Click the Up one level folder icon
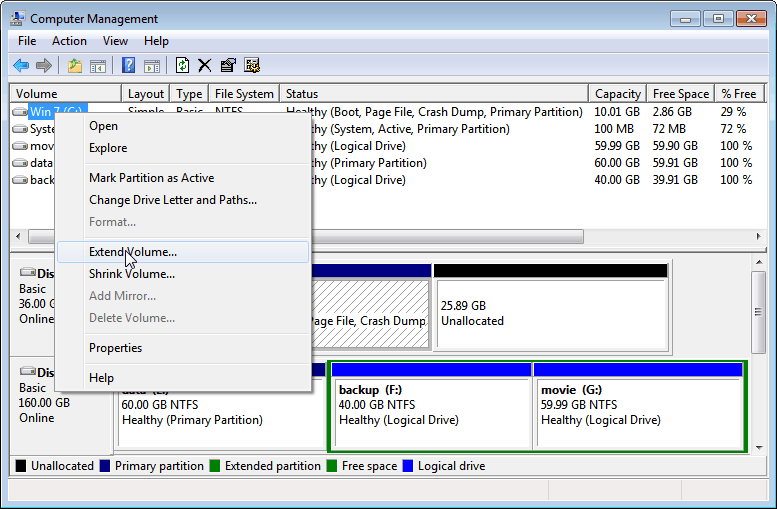Viewport: 777px width, 509px height. point(75,65)
